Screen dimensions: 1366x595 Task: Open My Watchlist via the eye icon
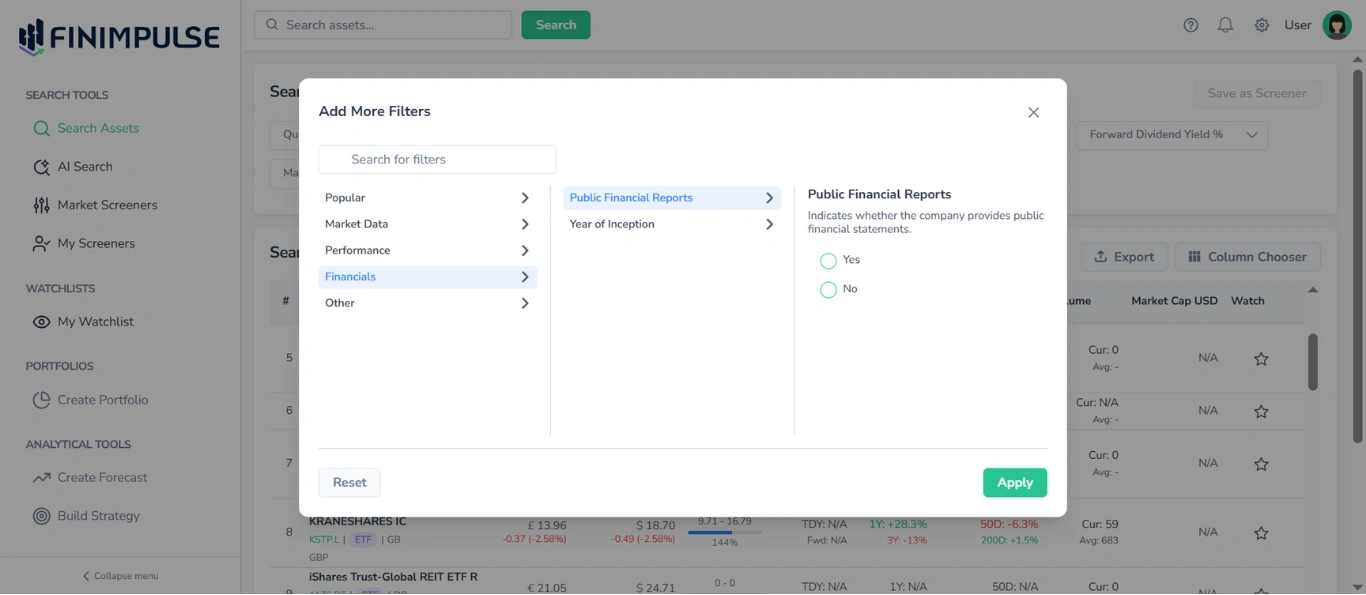coord(40,321)
